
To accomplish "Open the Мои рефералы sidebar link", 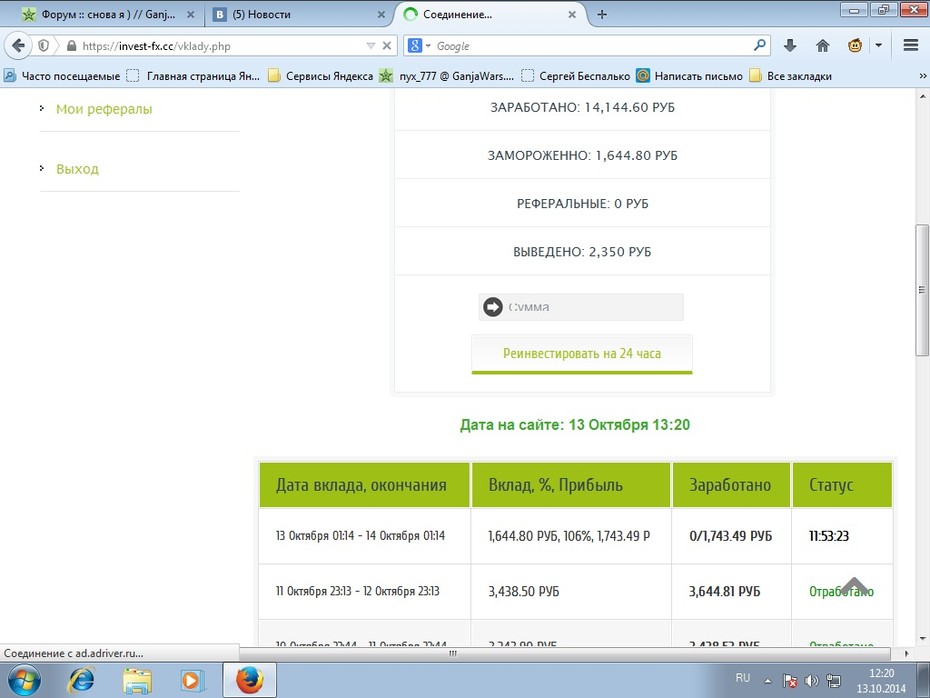I will point(104,109).
